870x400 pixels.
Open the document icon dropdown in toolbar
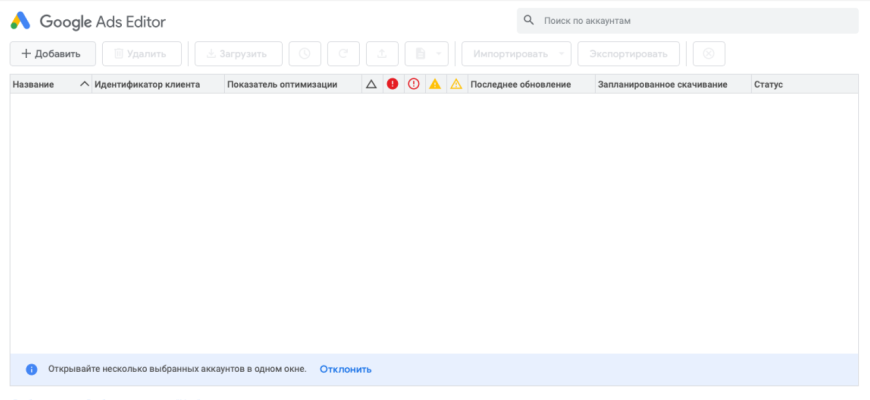(426, 54)
